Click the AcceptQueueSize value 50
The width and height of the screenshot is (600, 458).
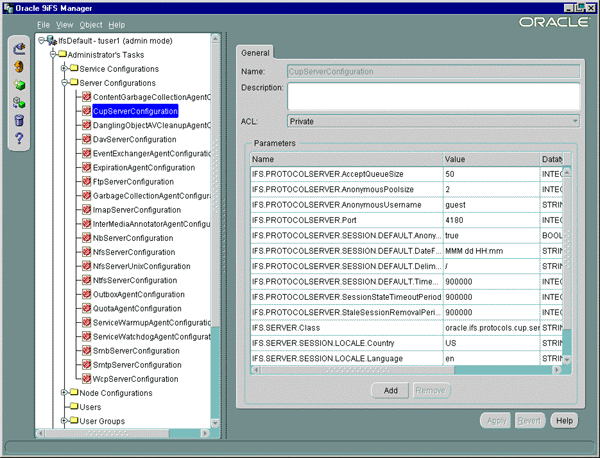pyautogui.click(x=491, y=174)
